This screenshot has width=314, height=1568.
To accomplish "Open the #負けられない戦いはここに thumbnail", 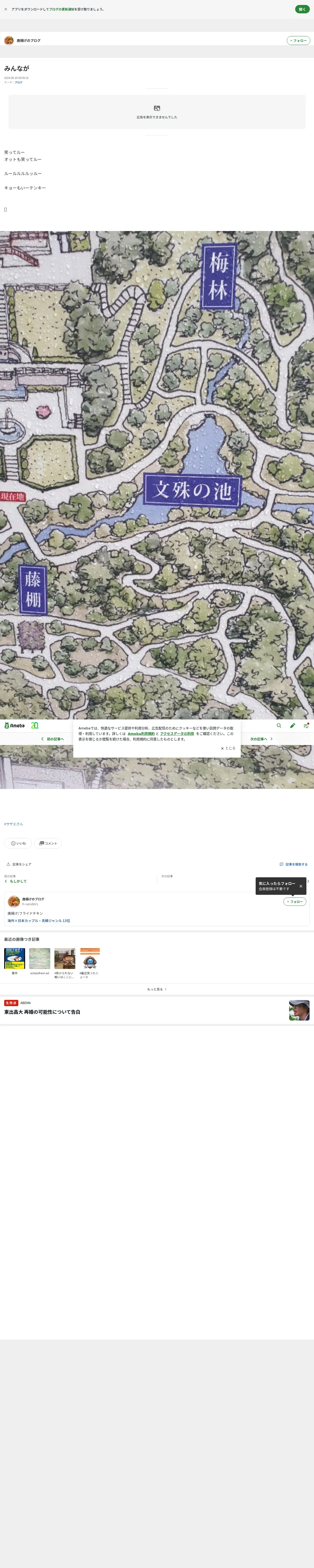I will point(65,958).
